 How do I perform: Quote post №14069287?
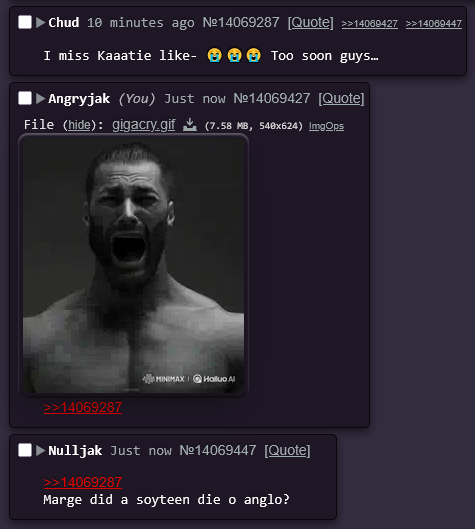tap(310, 23)
